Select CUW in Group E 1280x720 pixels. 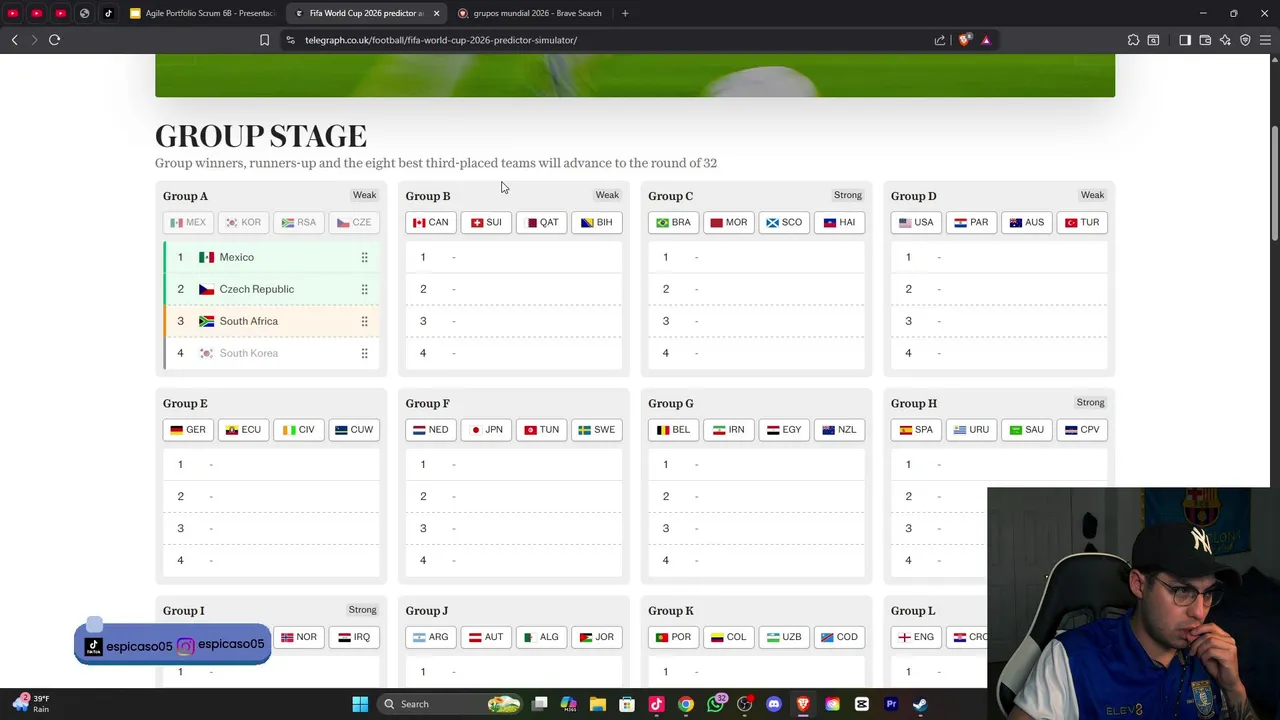pos(354,429)
